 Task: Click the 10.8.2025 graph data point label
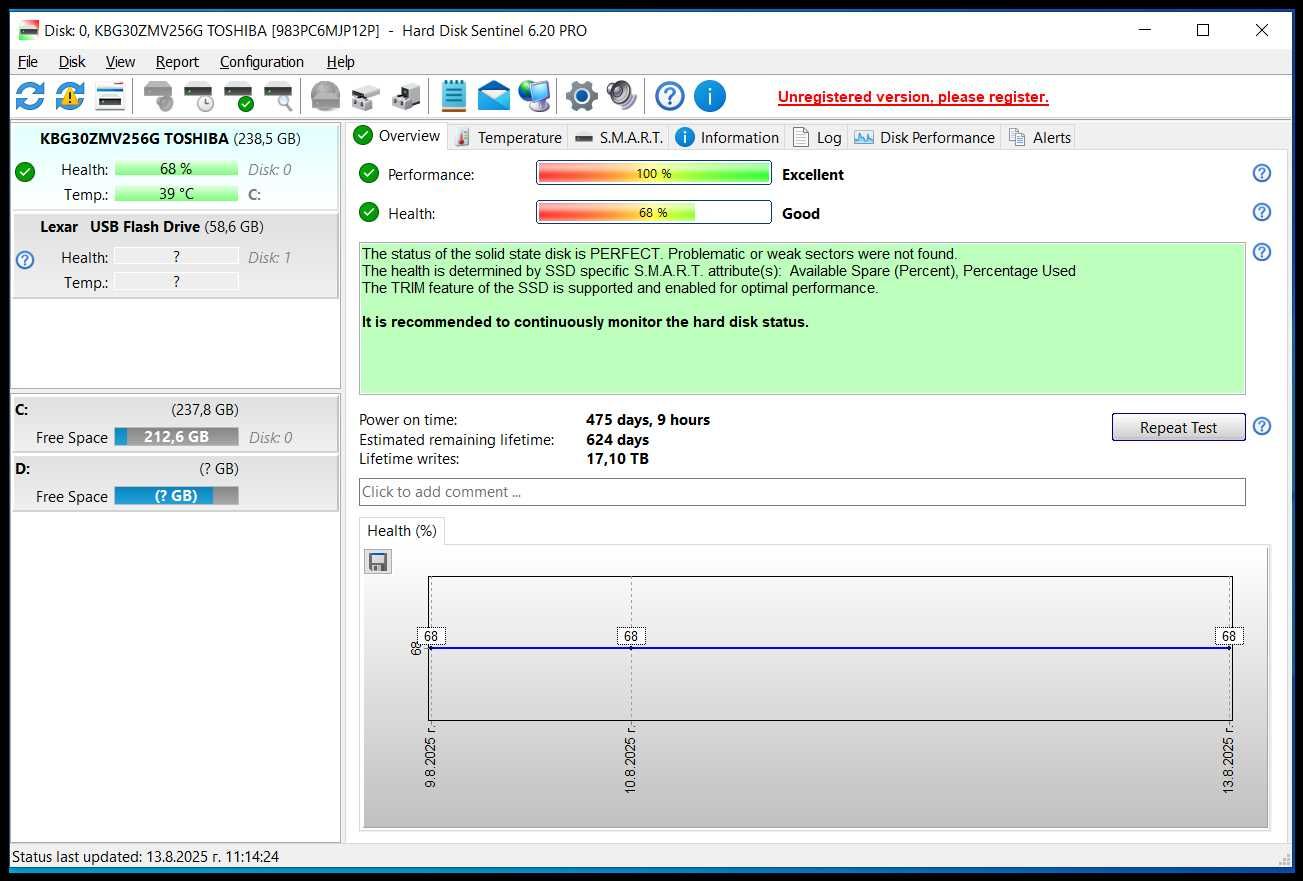click(x=631, y=636)
